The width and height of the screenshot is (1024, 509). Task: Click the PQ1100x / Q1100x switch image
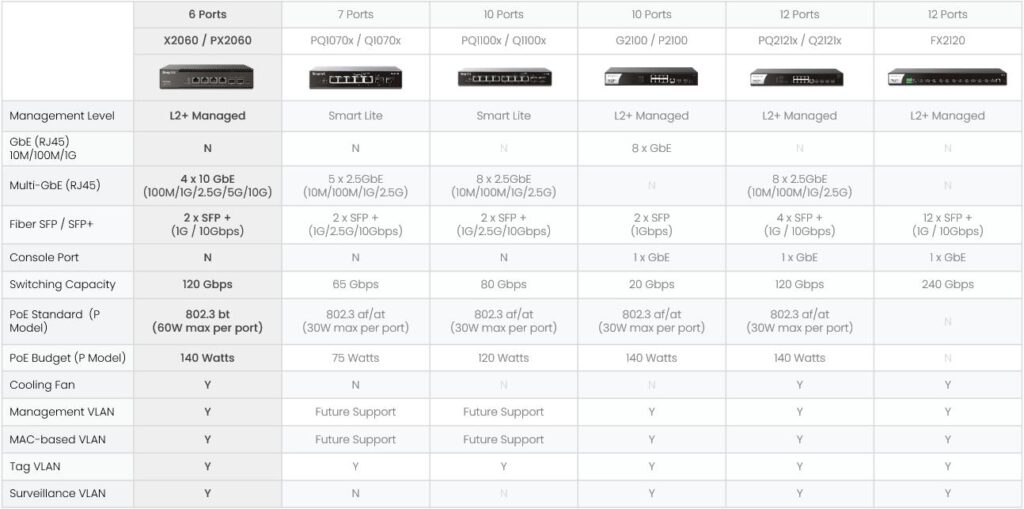coord(504,77)
